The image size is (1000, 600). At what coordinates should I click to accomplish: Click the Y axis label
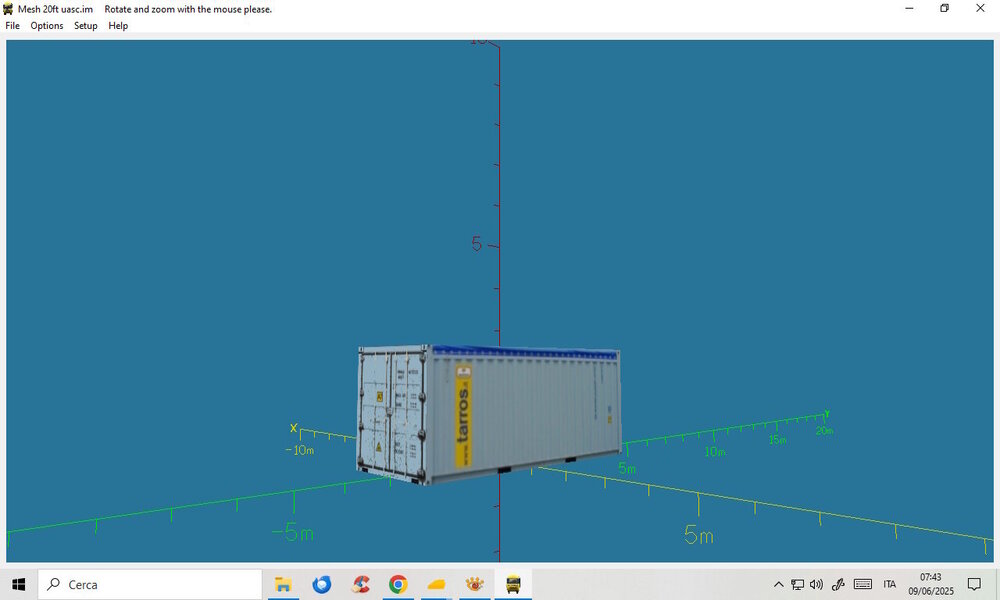(827, 414)
